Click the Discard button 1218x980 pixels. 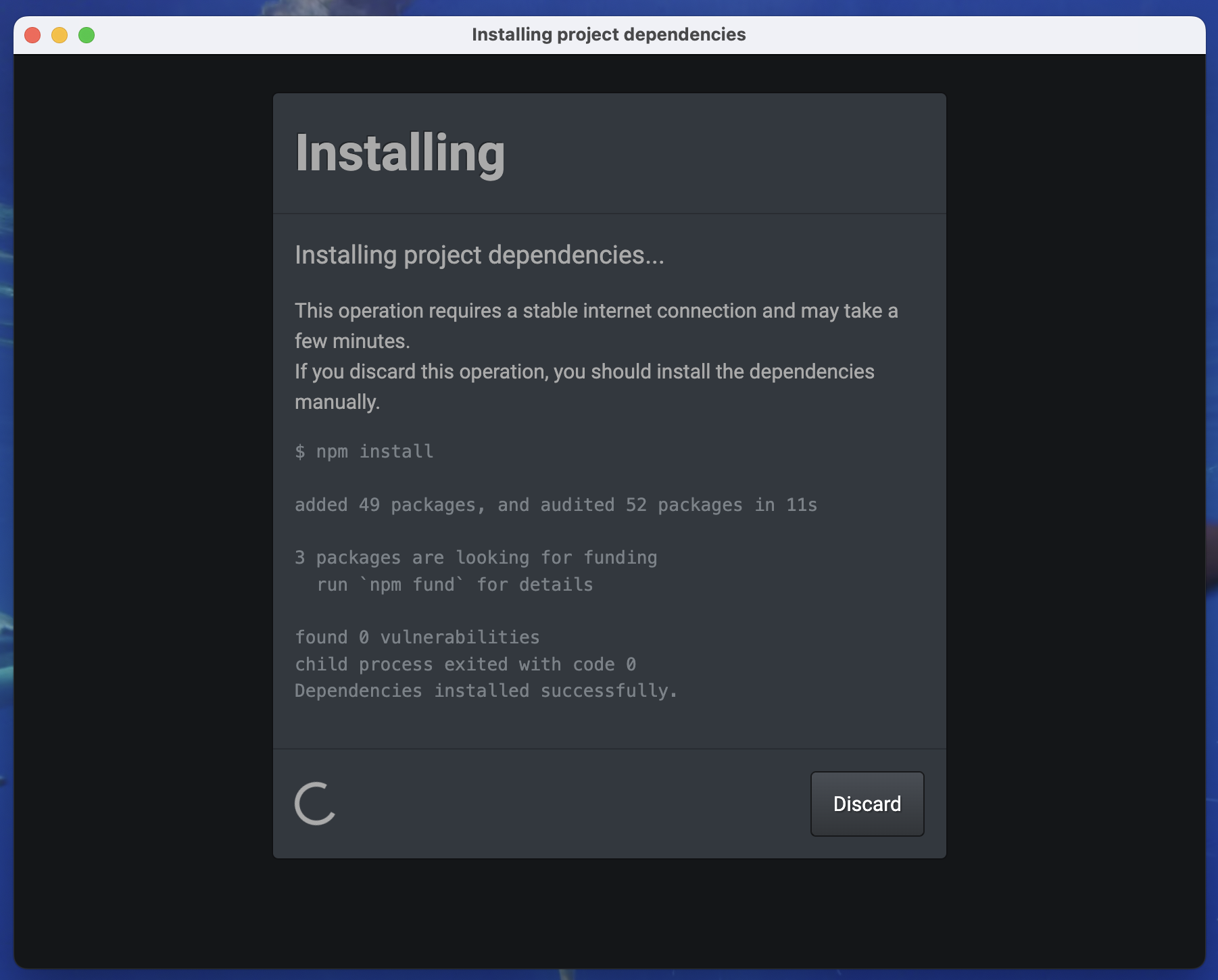coord(867,804)
